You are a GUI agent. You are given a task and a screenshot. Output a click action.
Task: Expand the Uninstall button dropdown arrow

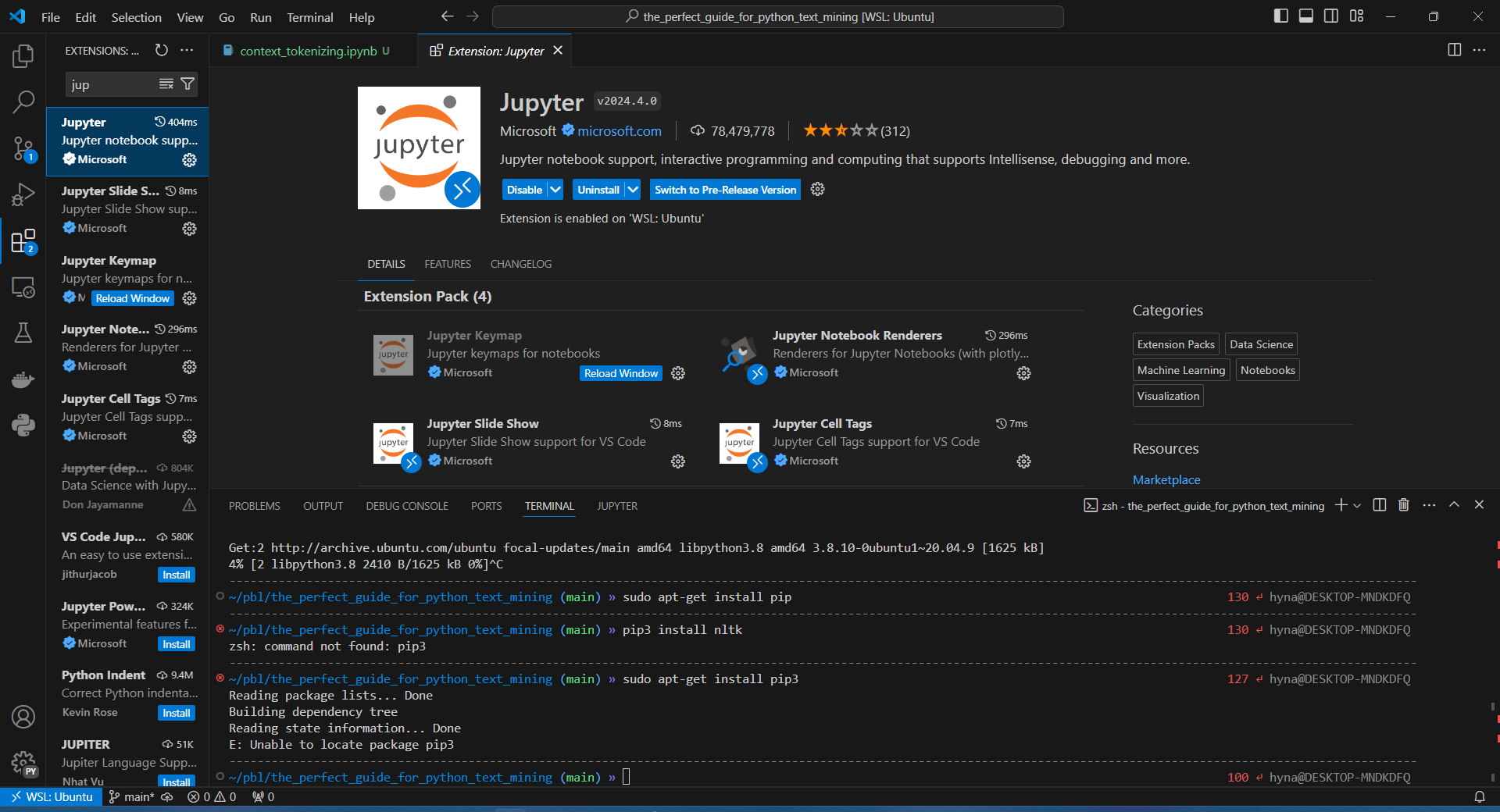point(633,190)
